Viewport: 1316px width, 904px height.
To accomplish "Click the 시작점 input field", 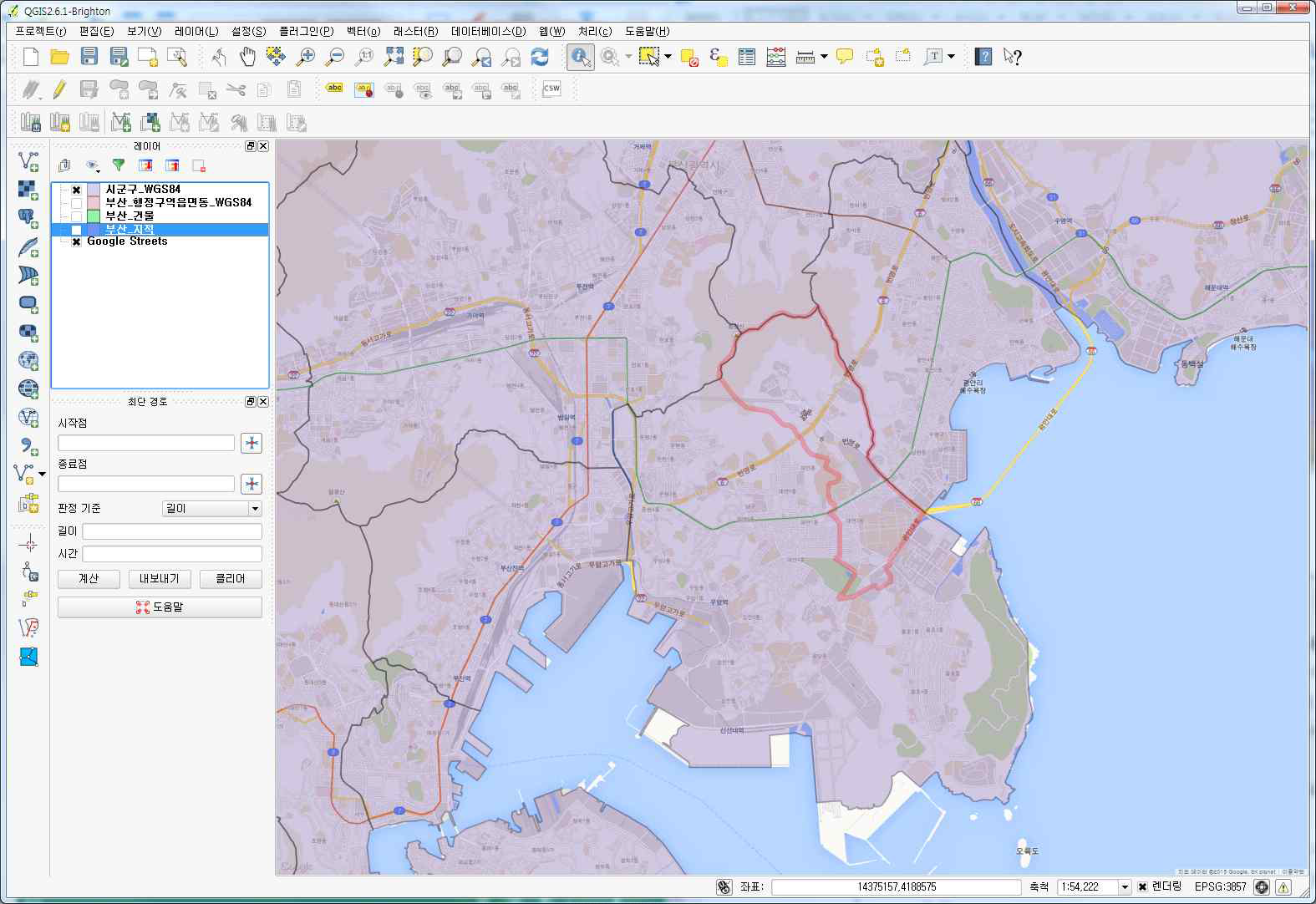I will click(x=146, y=443).
